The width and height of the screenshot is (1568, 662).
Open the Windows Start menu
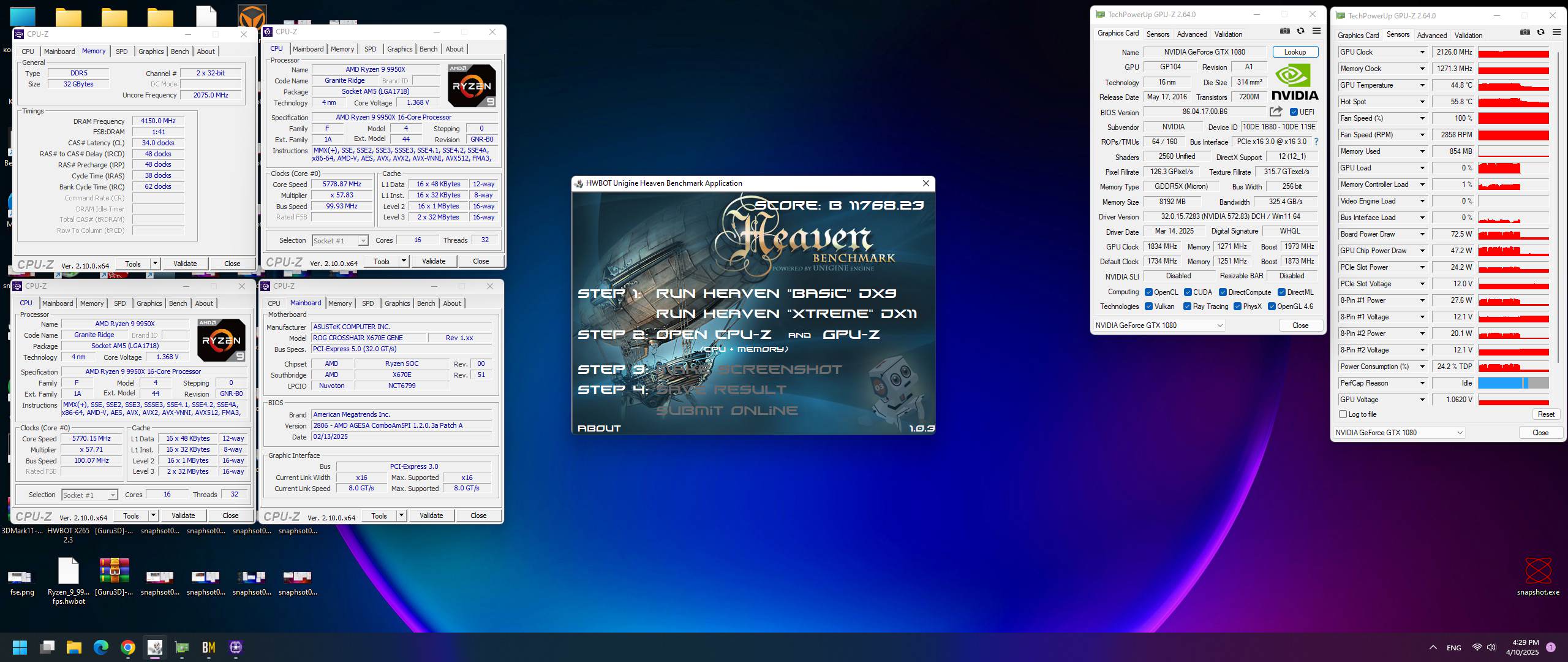tap(20, 647)
